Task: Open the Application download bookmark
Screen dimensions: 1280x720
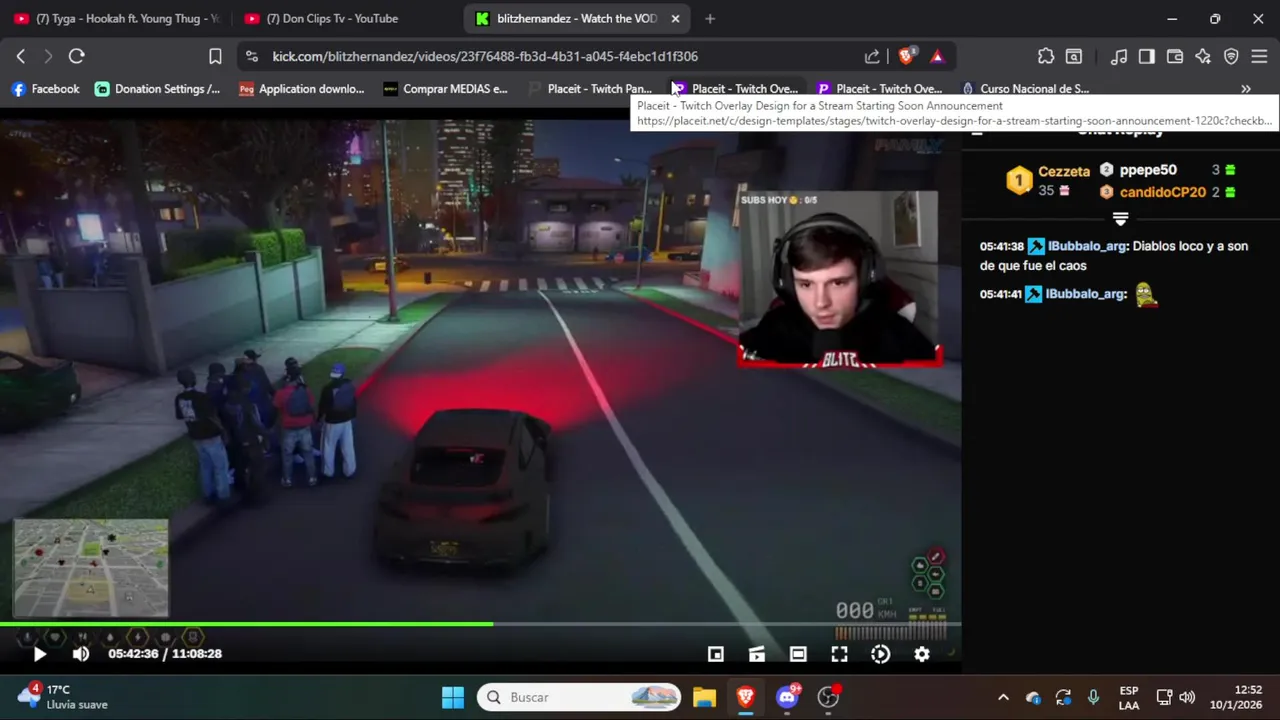Action: pos(302,89)
